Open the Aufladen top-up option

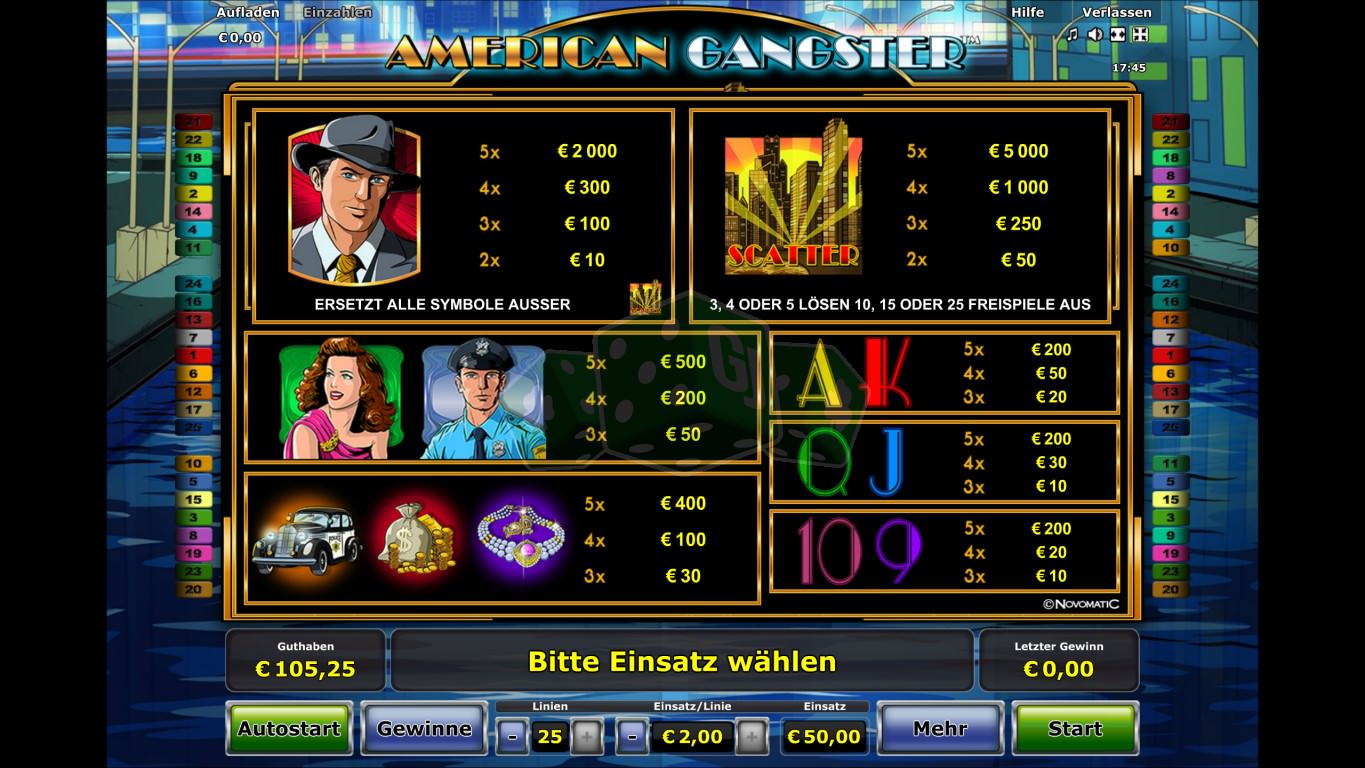coord(242,12)
